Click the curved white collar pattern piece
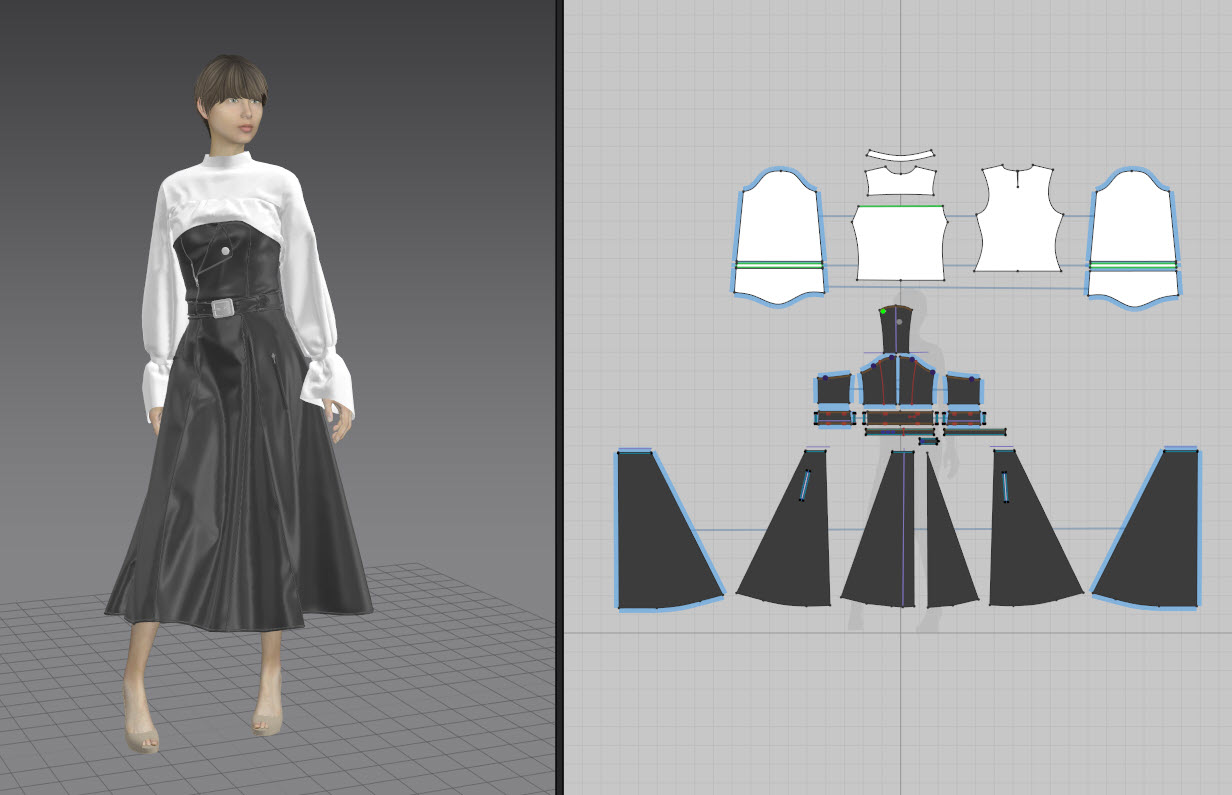The width and height of the screenshot is (1232, 795). coord(900,156)
